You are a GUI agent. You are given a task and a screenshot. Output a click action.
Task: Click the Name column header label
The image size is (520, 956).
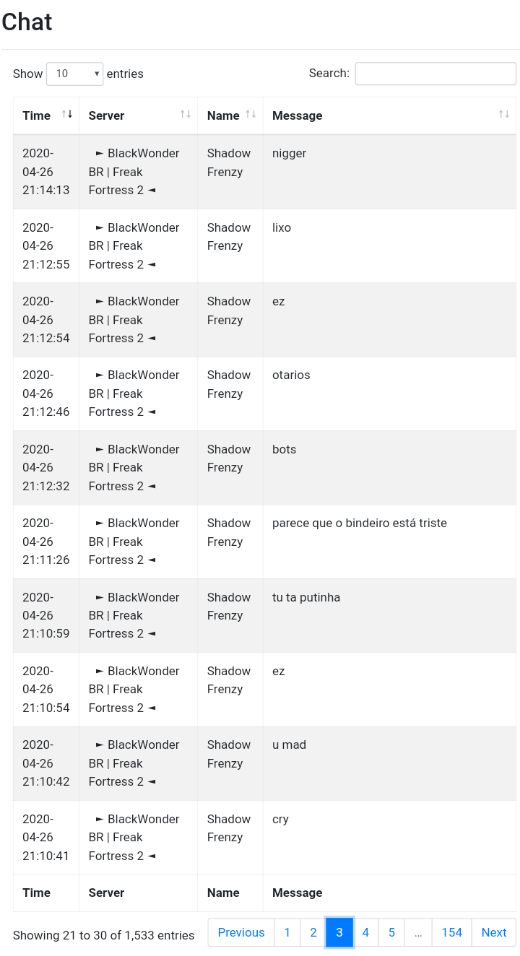[223, 115]
